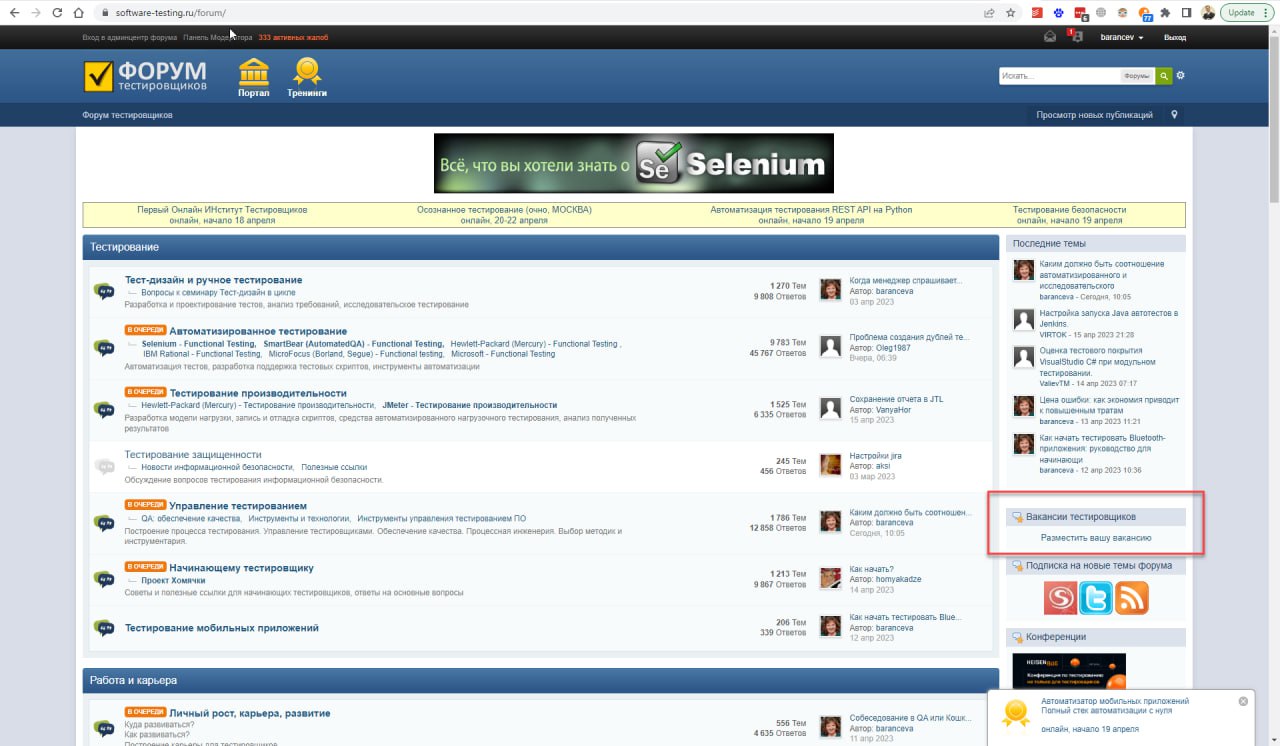Viewport: 1280px width, 746px height.
Task: Open latest post Проблема создания дублей те...
Action: click(909, 337)
